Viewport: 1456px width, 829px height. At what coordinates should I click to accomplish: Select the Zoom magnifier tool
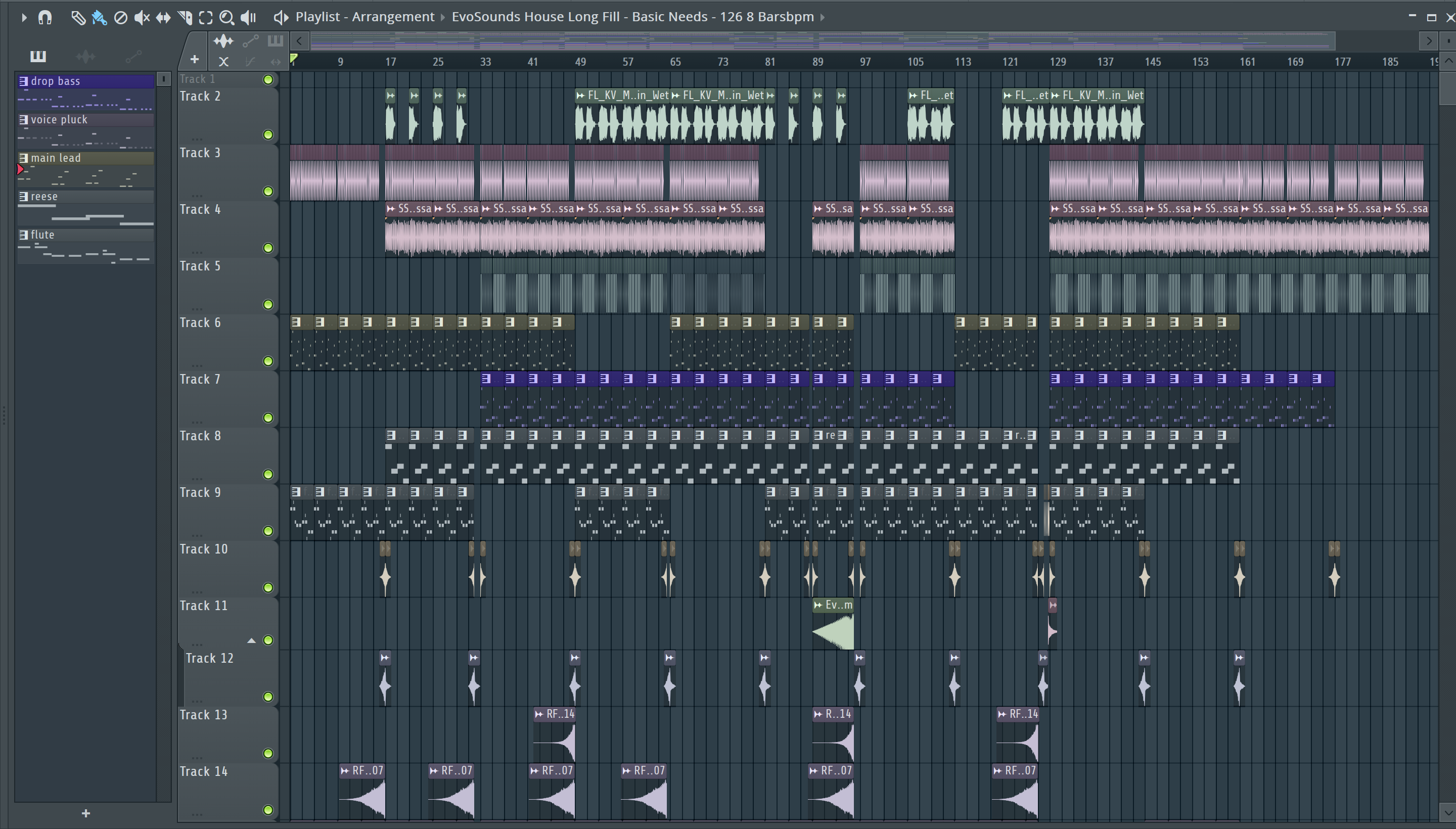tap(226, 18)
